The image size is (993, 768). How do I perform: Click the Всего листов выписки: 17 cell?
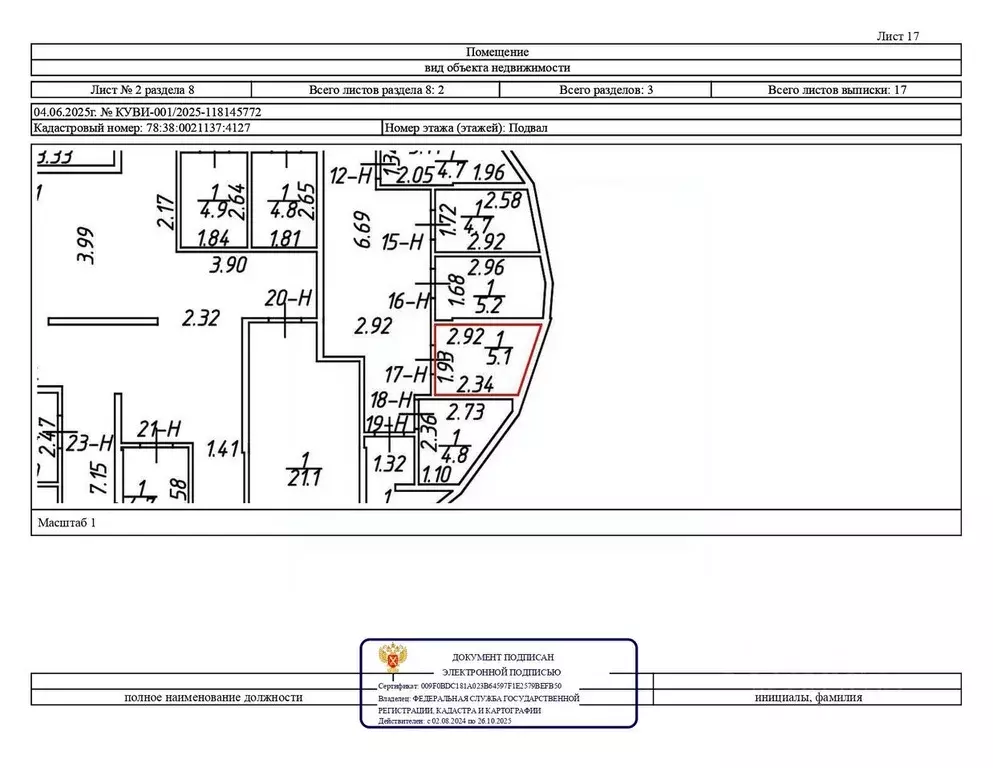click(x=837, y=89)
